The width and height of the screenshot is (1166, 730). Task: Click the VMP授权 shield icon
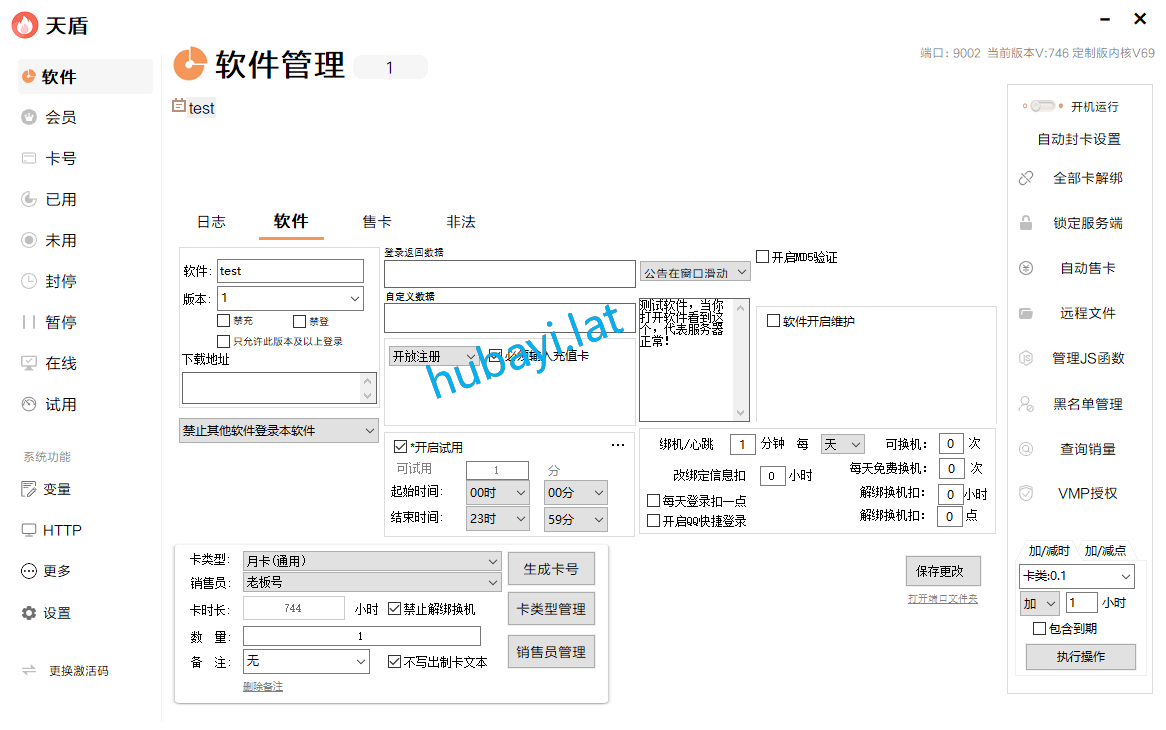tap(1026, 493)
